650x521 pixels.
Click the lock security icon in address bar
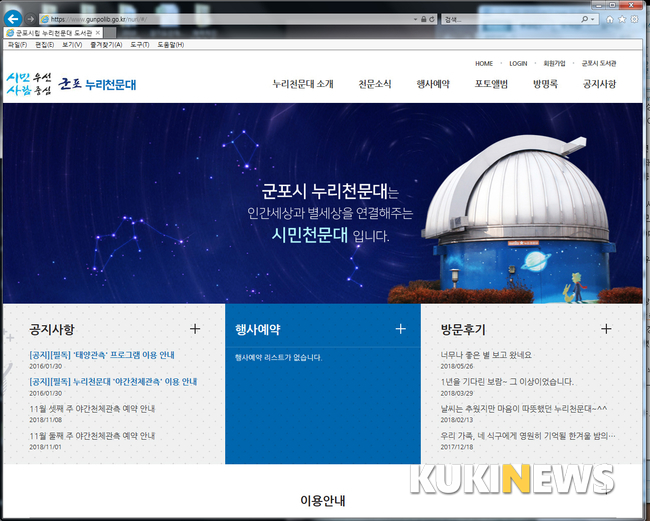424,19
